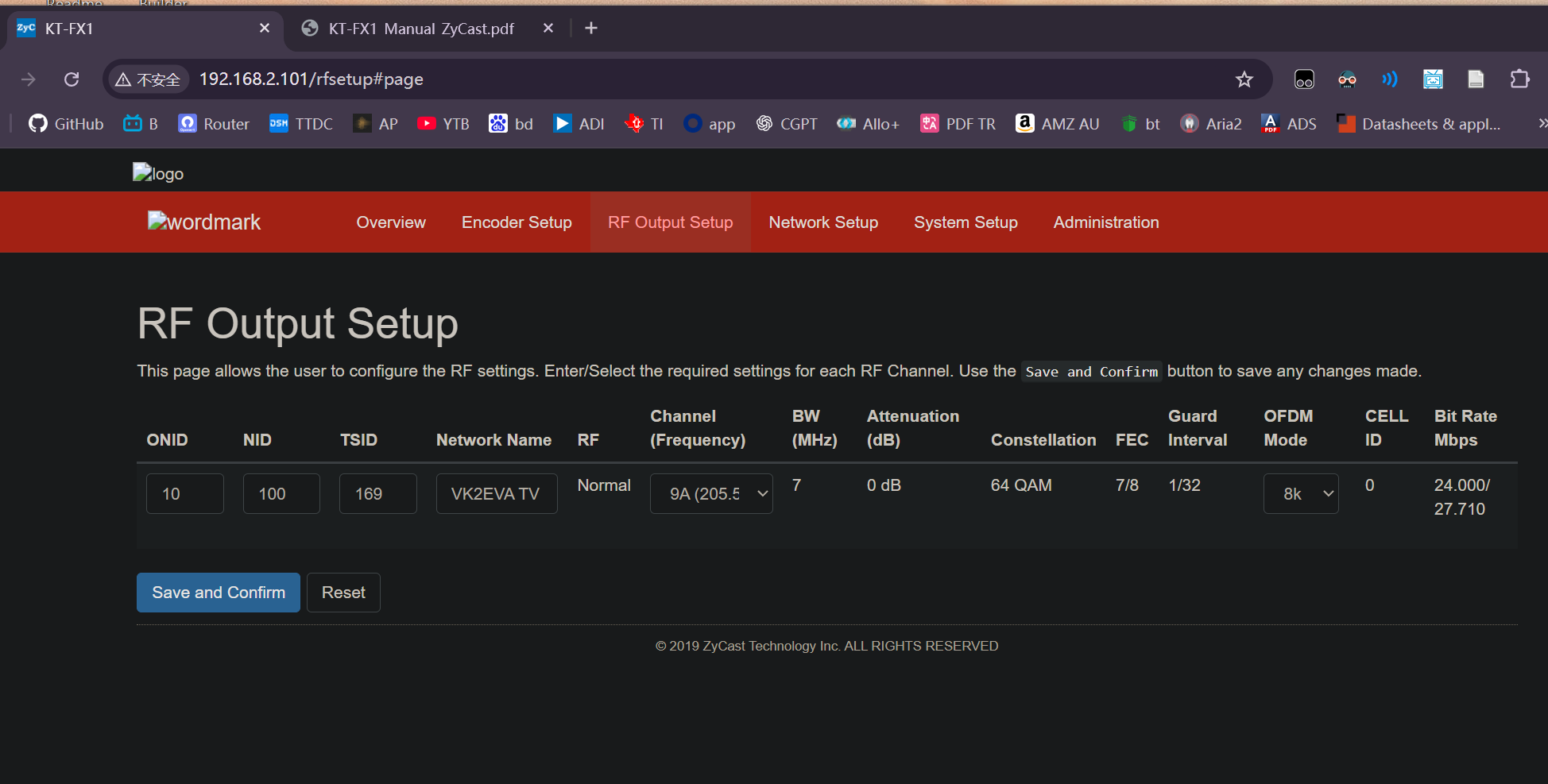Open the Router bookmark
The width and height of the screenshot is (1548, 784).
214,124
